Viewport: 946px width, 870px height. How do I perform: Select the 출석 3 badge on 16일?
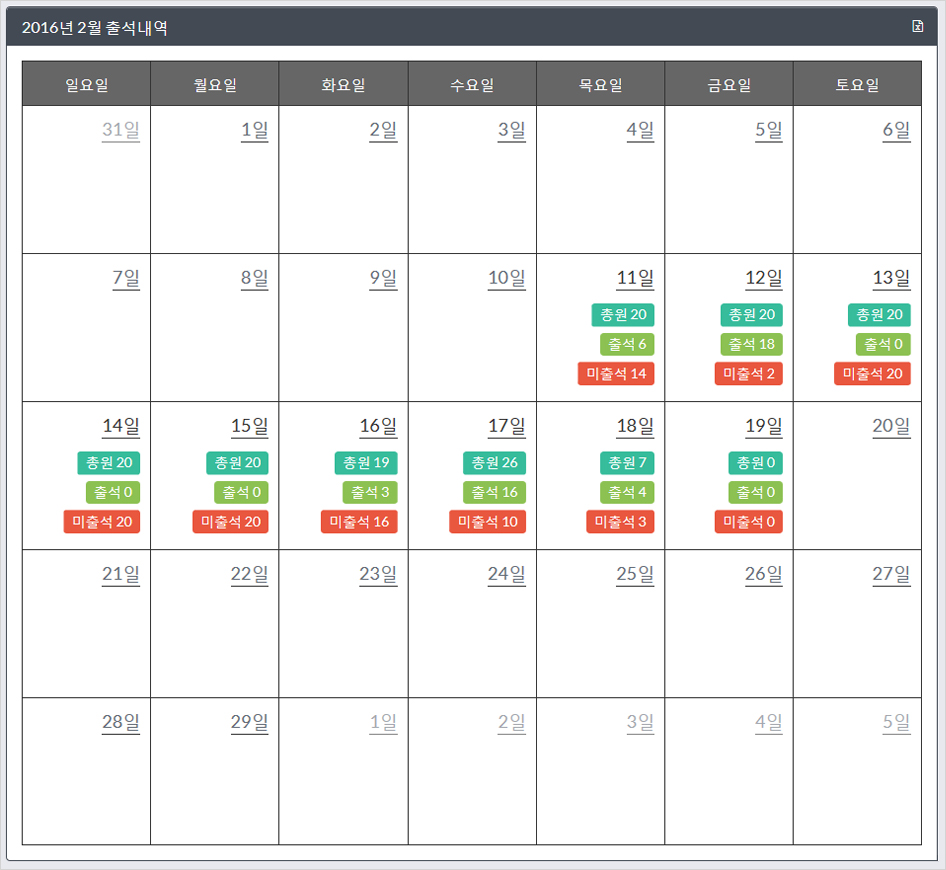tap(370, 492)
